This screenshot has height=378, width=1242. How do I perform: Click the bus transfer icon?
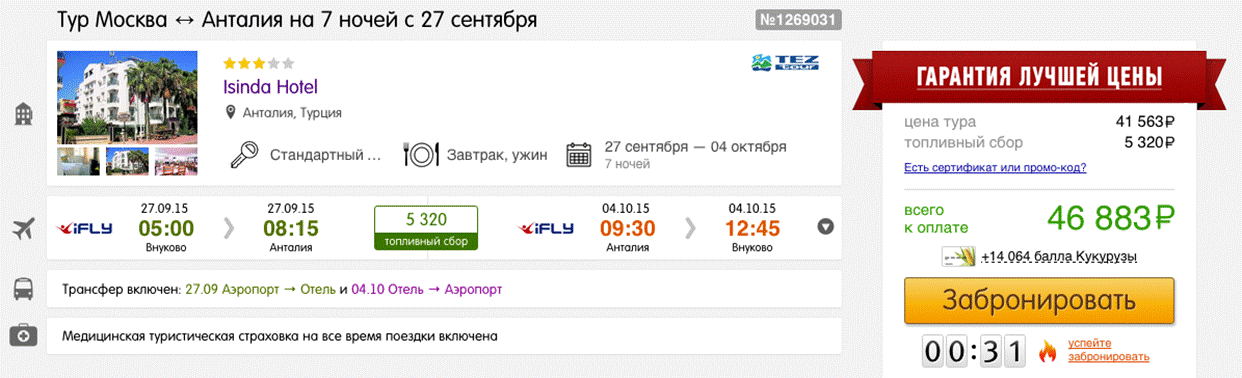click(x=23, y=290)
